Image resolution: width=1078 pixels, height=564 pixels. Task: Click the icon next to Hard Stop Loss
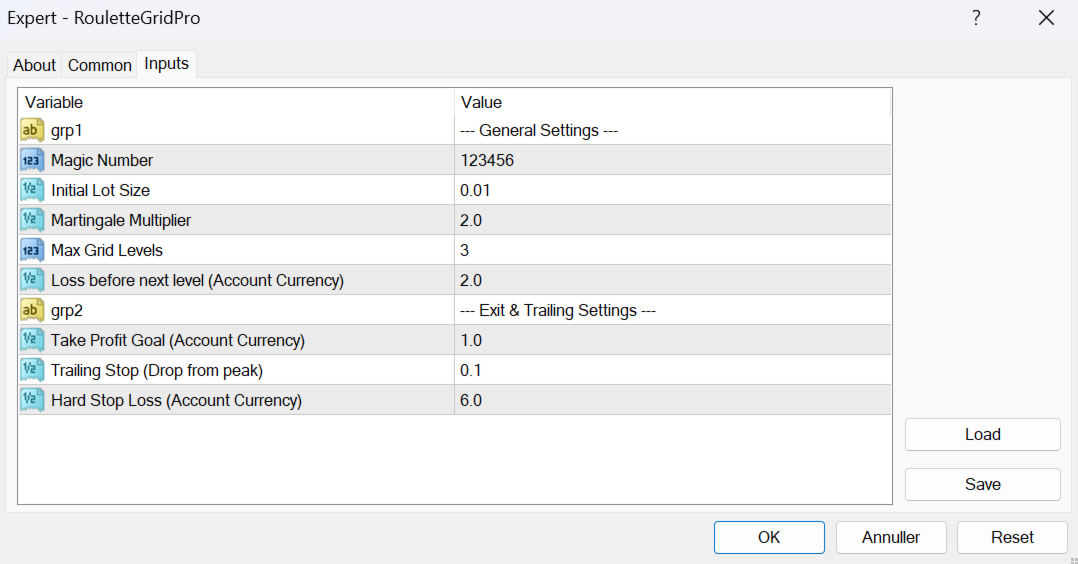click(x=32, y=400)
